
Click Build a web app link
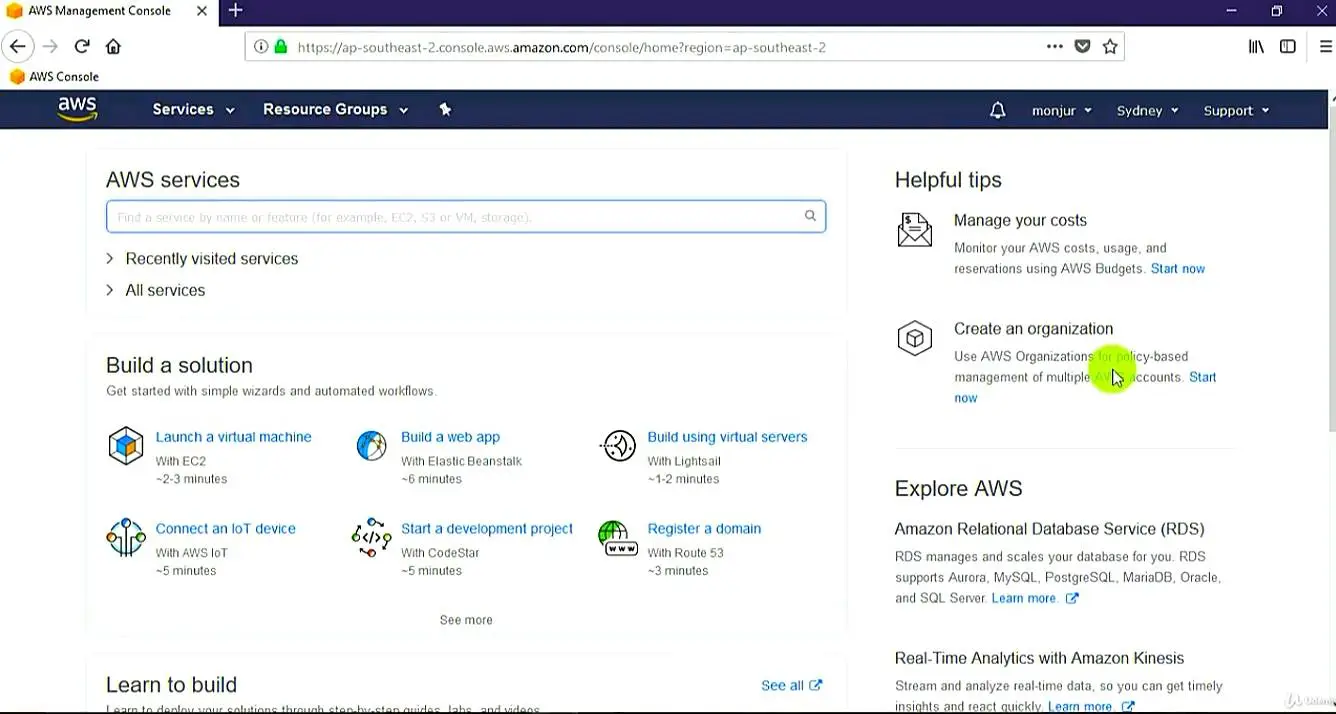click(x=450, y=437)
